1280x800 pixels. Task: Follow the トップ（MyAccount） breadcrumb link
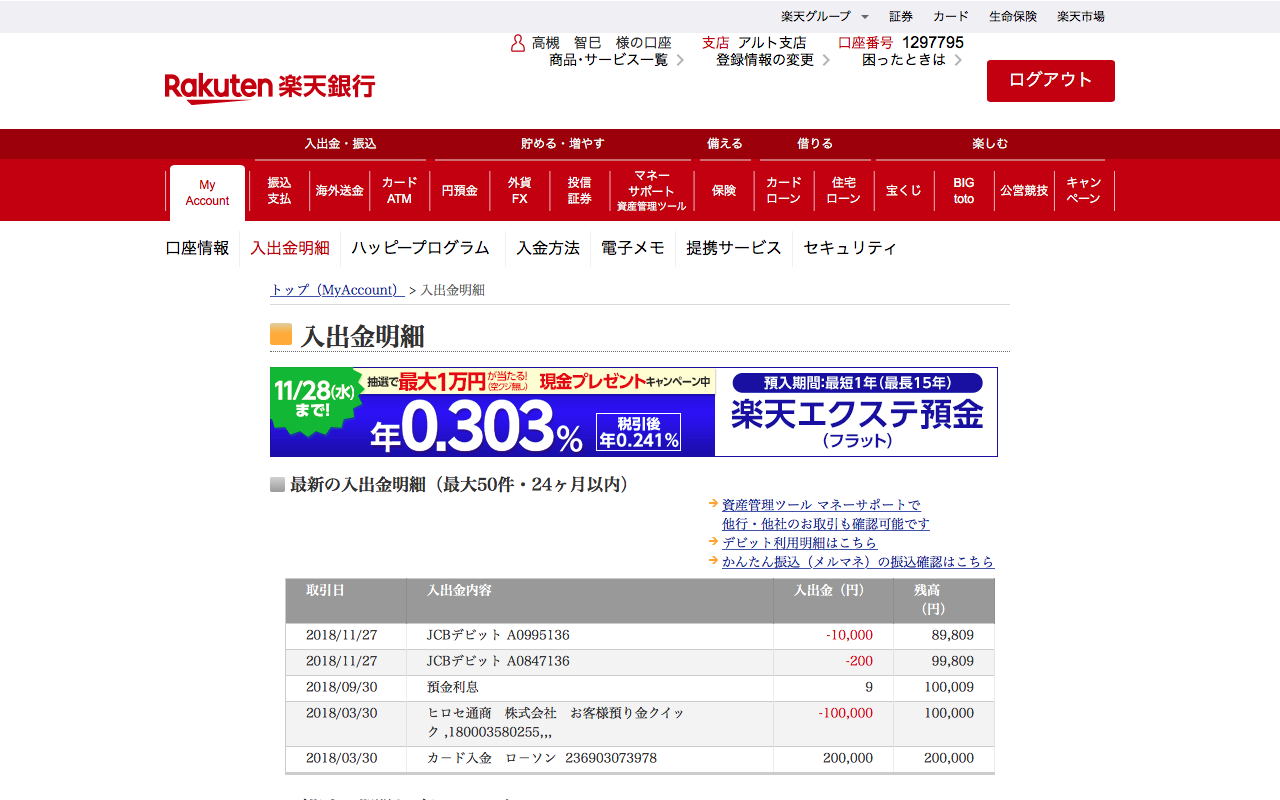point(337,290)
